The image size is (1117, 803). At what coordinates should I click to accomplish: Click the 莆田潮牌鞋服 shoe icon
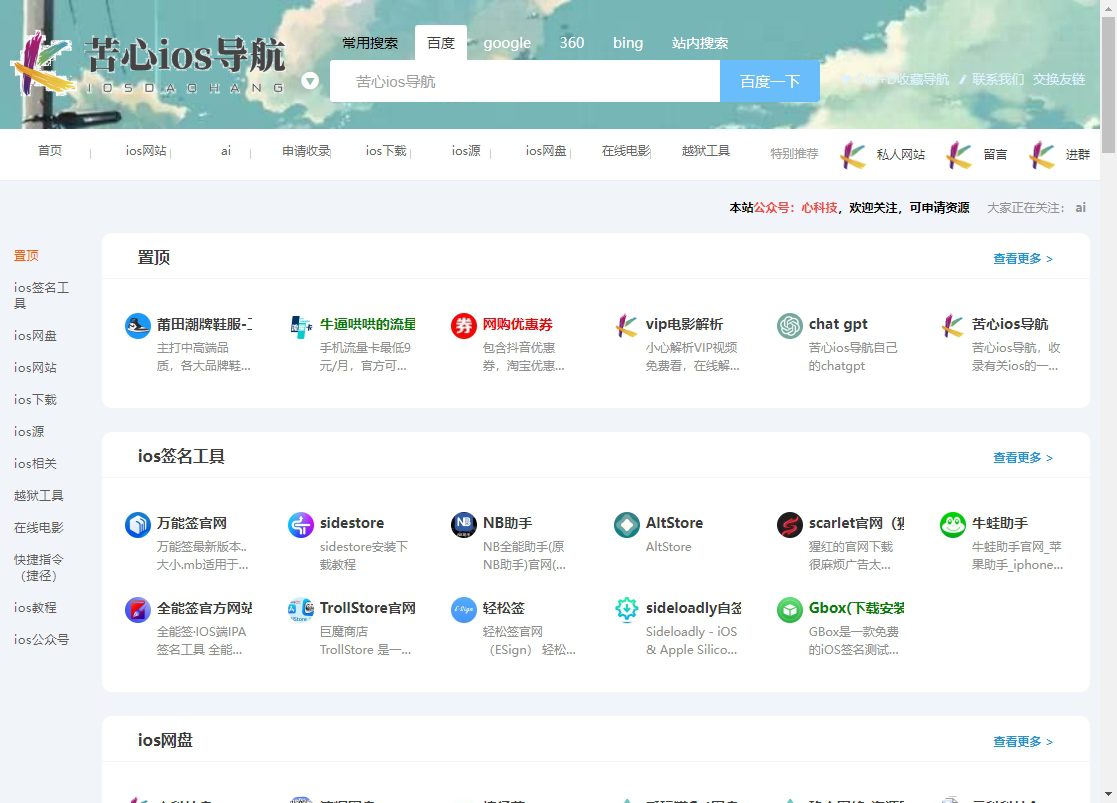click(x=137, y=326)
